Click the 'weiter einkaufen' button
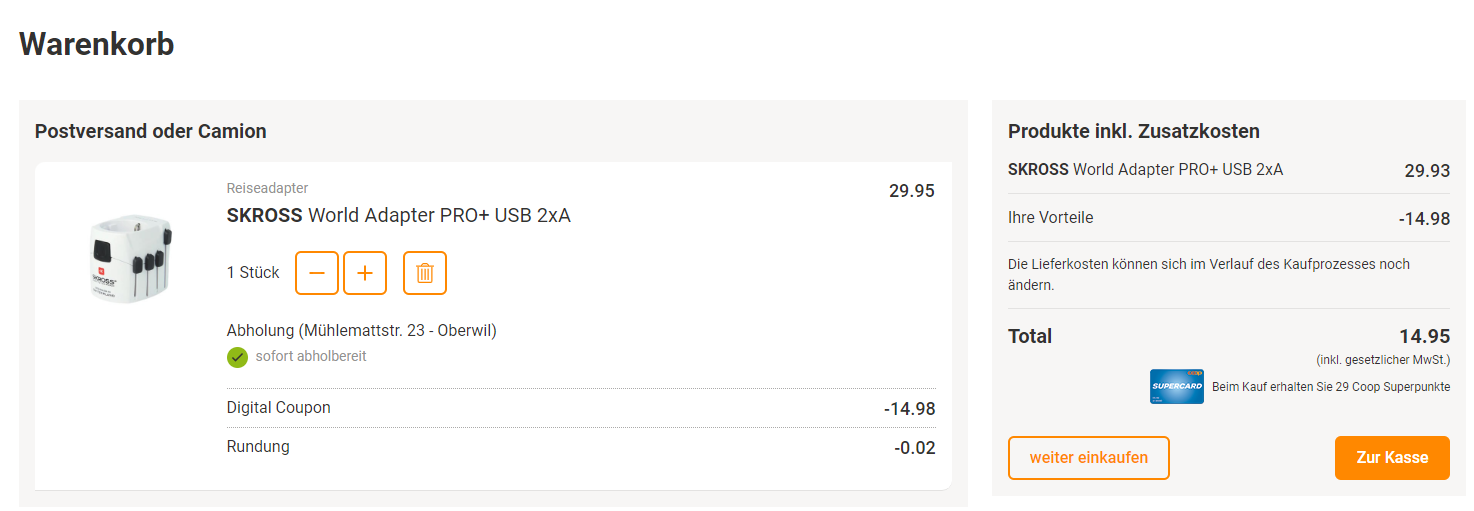The width and height of the screenshot is (1474, 511). pos(1088,458)
